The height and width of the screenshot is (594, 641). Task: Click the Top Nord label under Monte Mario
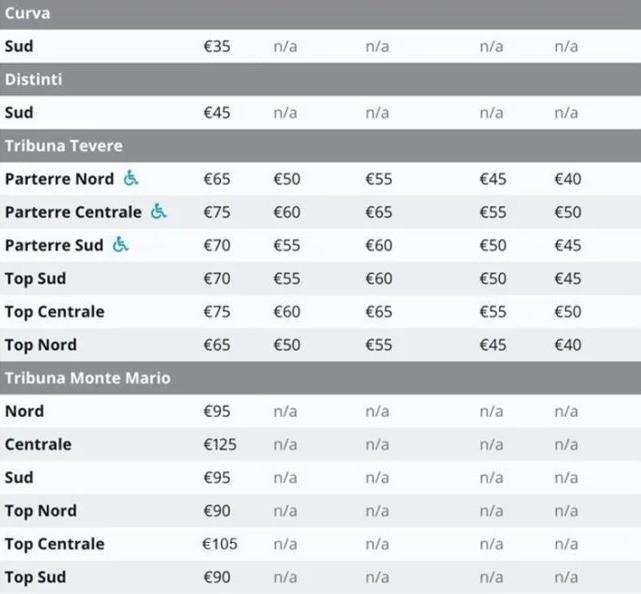click(x=41, y=511)
